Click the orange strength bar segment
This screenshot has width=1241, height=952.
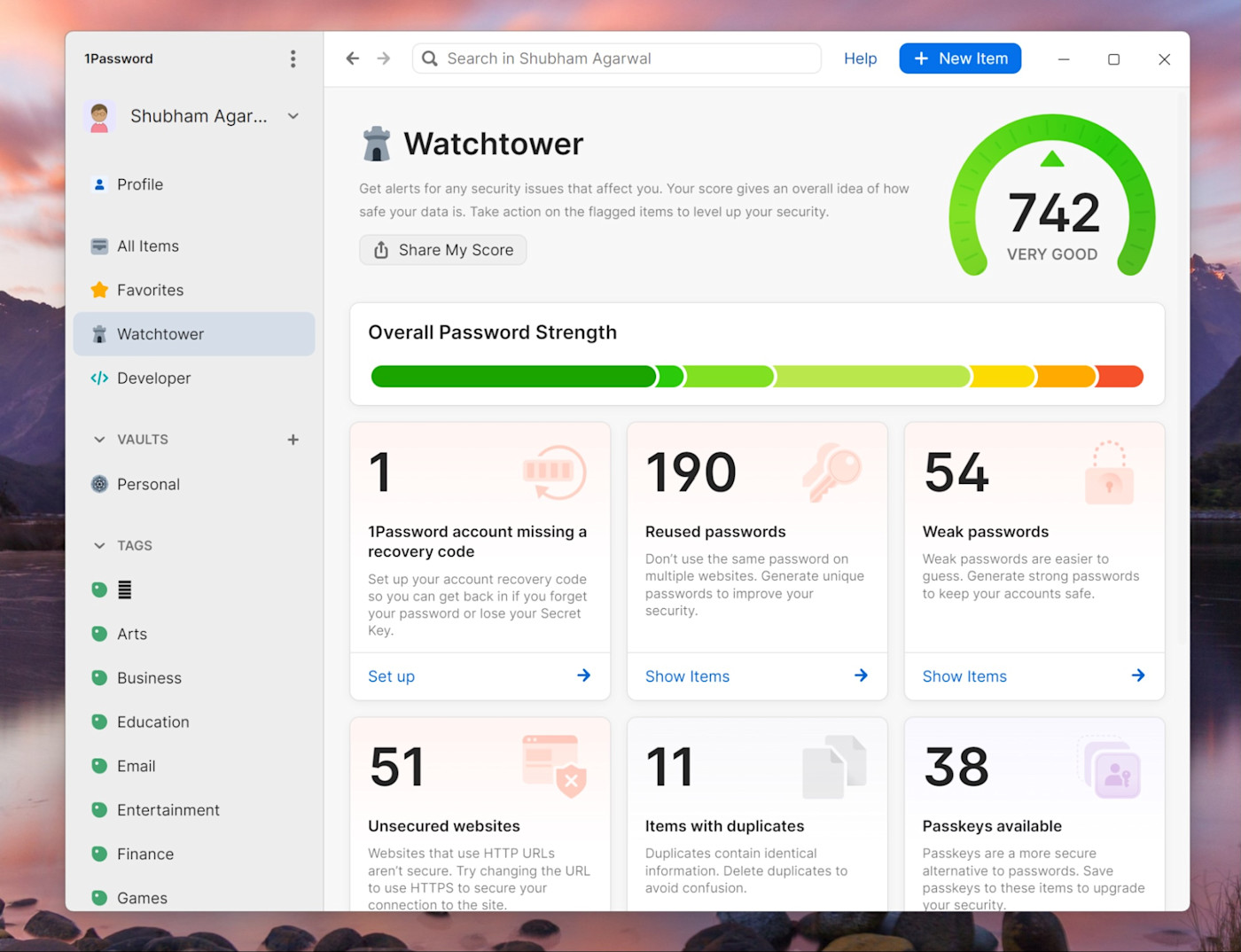point(1066,377)
